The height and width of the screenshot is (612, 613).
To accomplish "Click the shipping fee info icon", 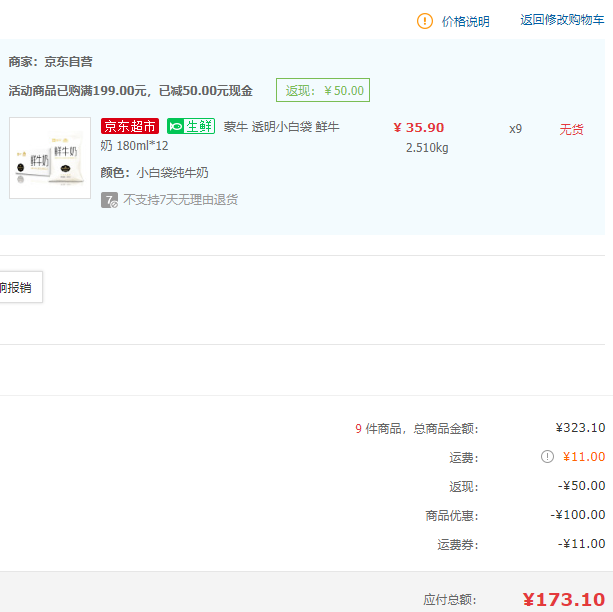I will point(547,456).
